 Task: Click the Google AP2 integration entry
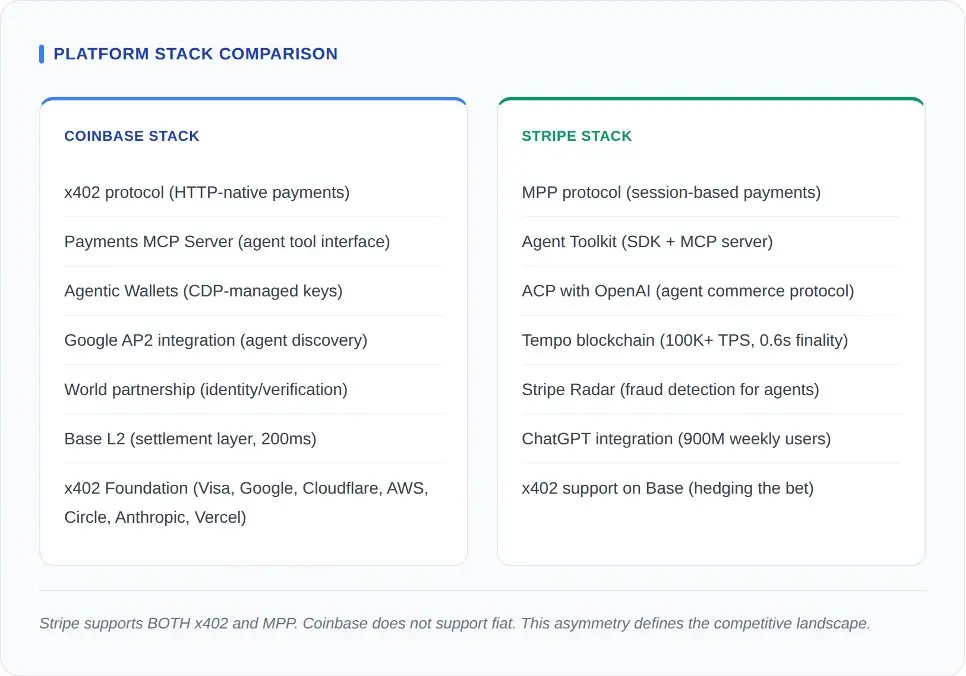(x=216, y=340)
